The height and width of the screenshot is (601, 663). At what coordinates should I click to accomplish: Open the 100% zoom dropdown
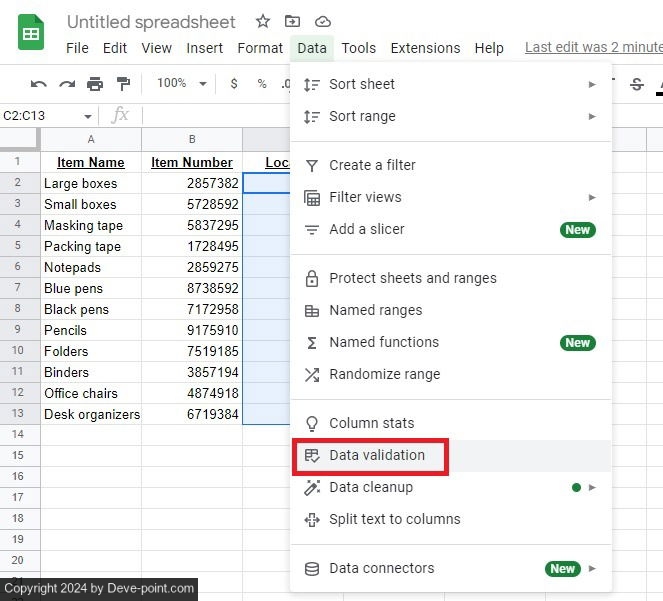click(x=181, y=84)
